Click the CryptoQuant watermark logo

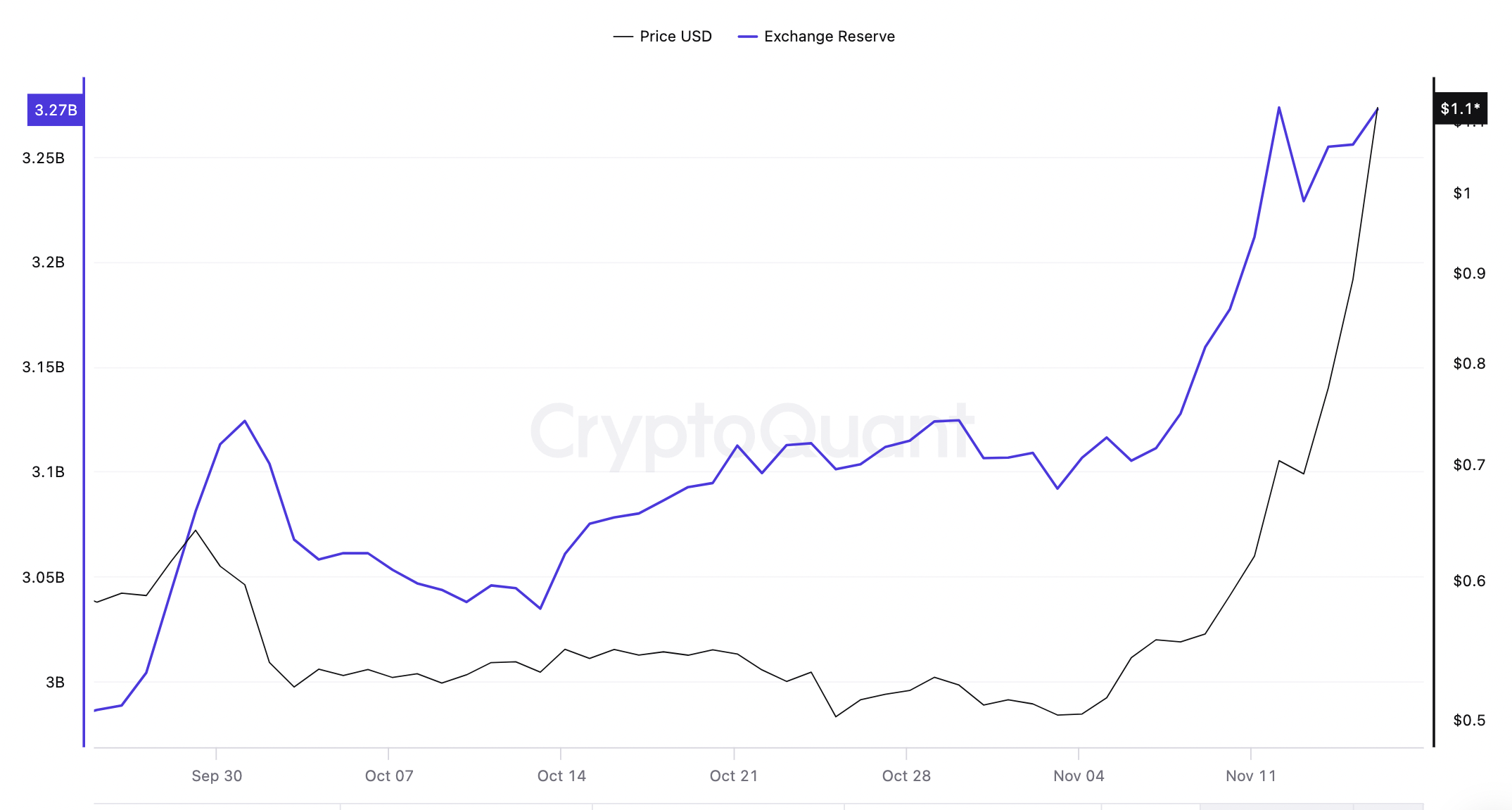click(x=751, y=431)
